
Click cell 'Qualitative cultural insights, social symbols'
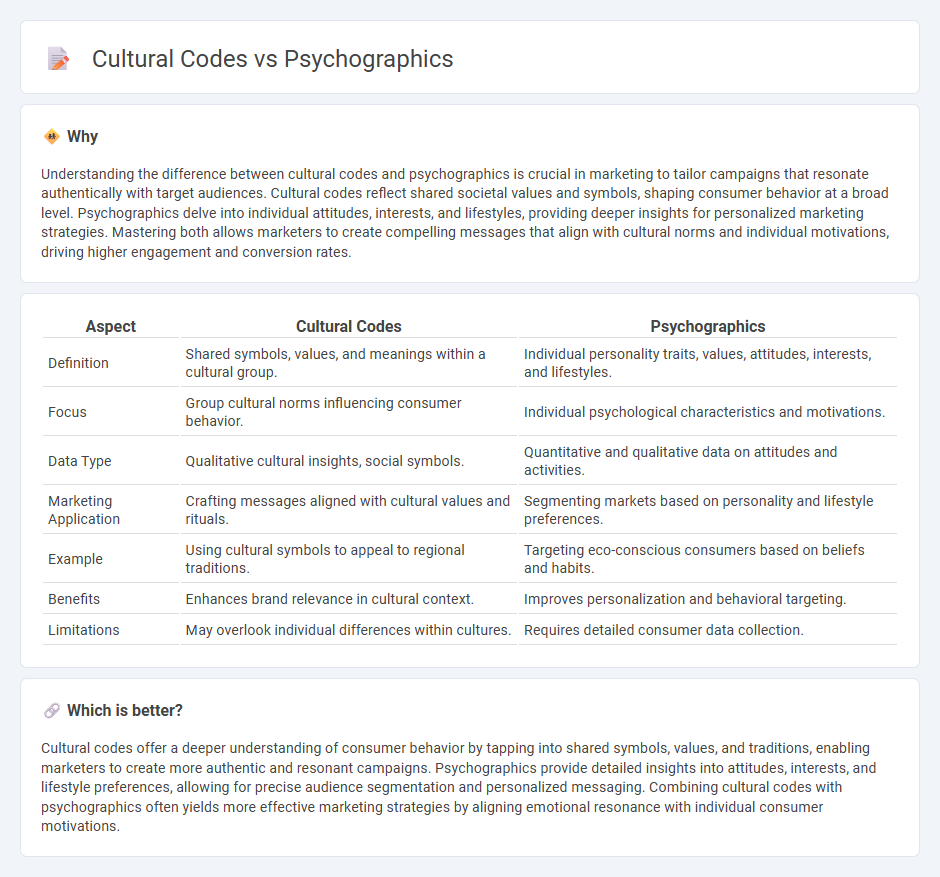click(x=348, y=461)
